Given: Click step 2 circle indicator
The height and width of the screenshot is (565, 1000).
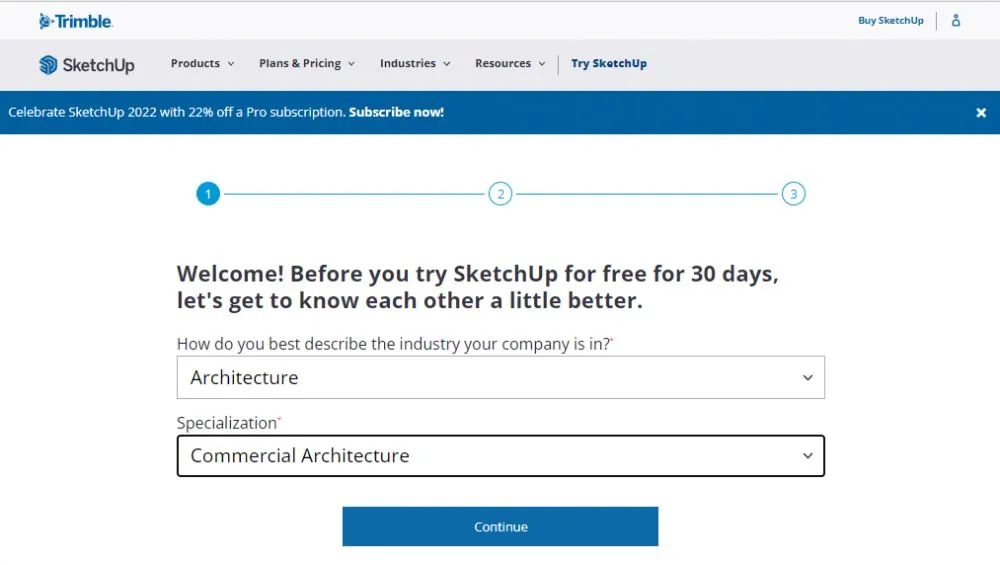Looking at the screenshot, I should pyautogui.click(x=500, y=194).
